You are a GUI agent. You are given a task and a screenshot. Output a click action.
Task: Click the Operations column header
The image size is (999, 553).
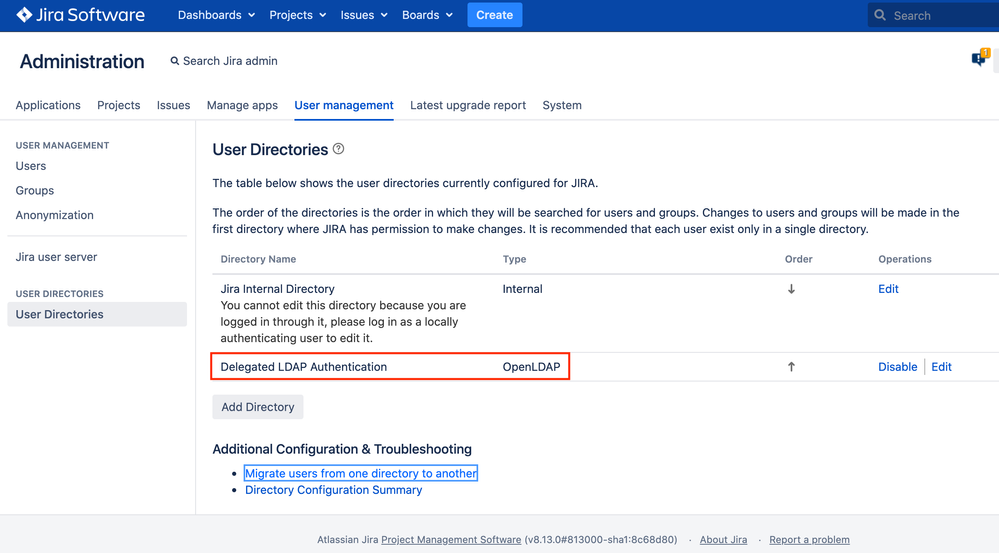tap(905, 259)
